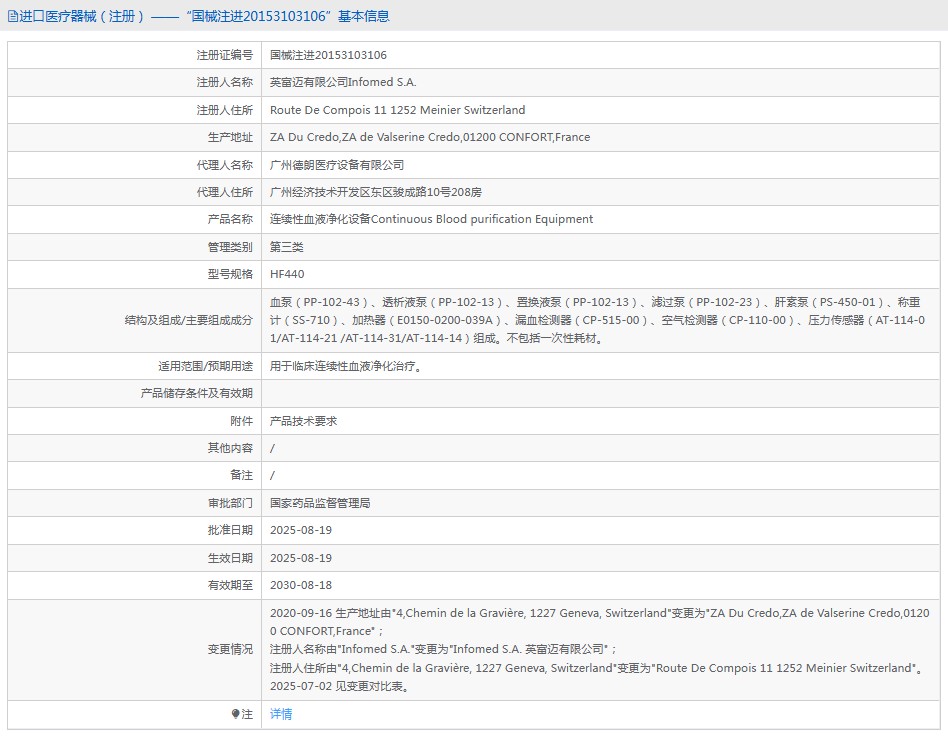Viewport: 948px width, 738px height.
Task: Click the 注册人名称 label
Action: pyautogui.click(x=224, y=82)
